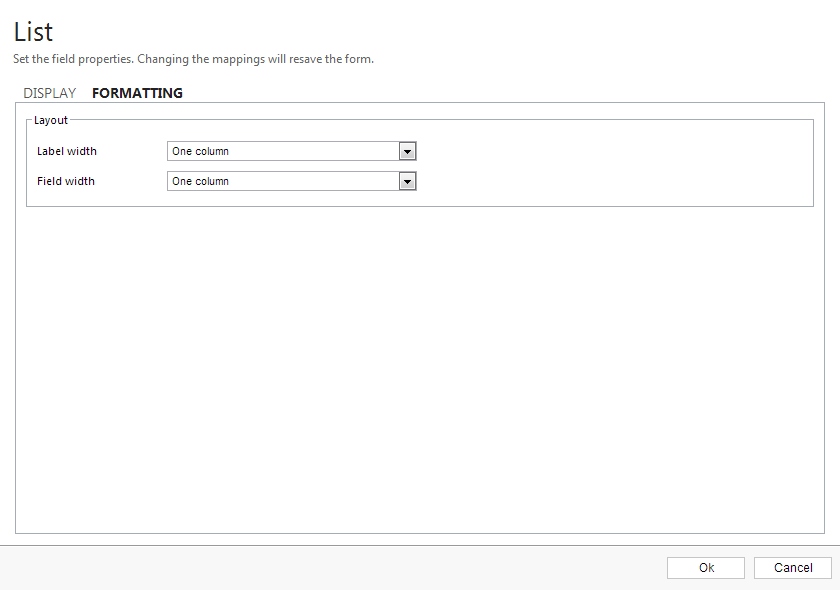840x590 pixels.
Task: Switch to the DISPLAY tab
Action: 49,93
